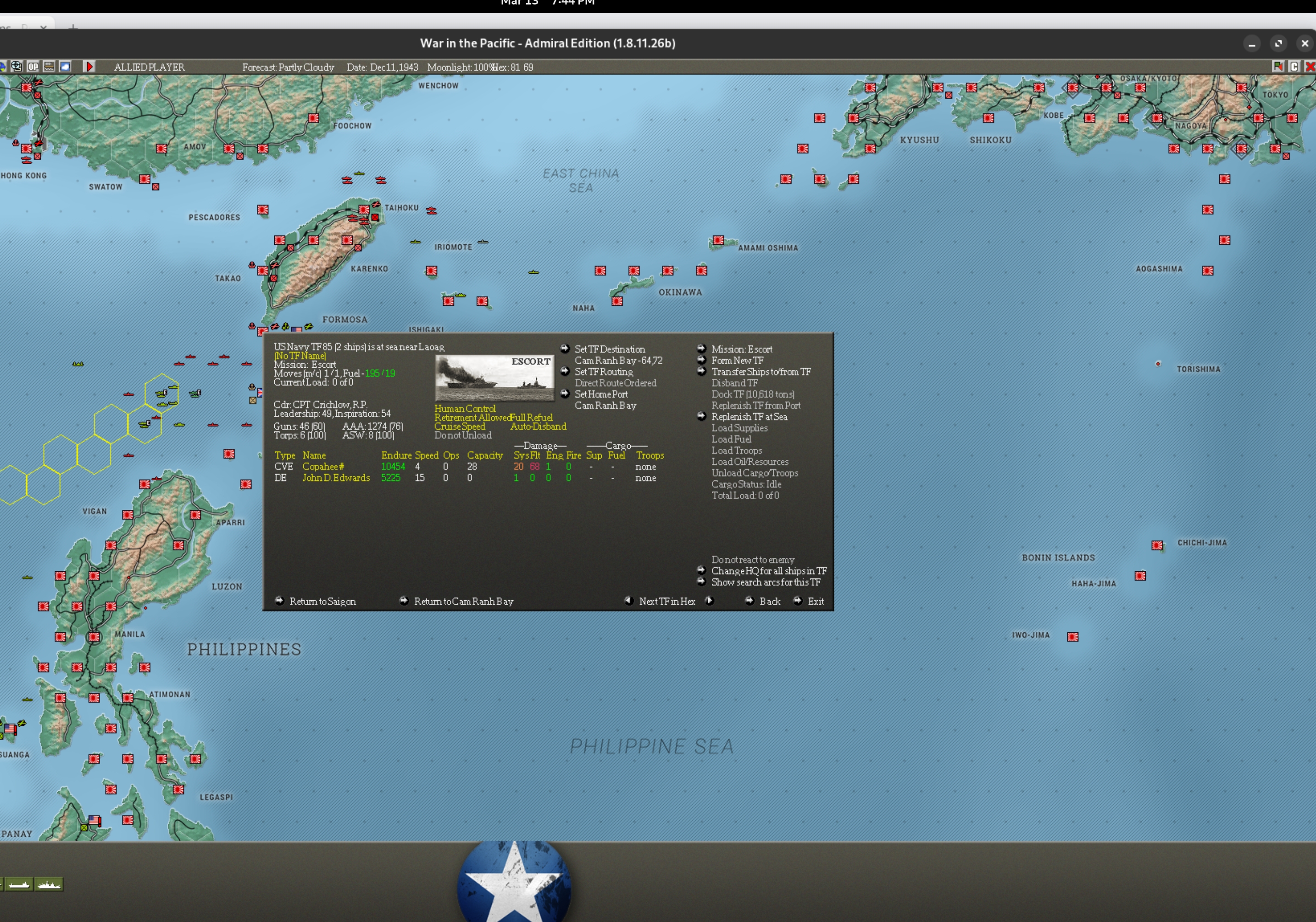Click the railroad lines toolbar icon
1316x922 pixels.
(x=49, y=66)
